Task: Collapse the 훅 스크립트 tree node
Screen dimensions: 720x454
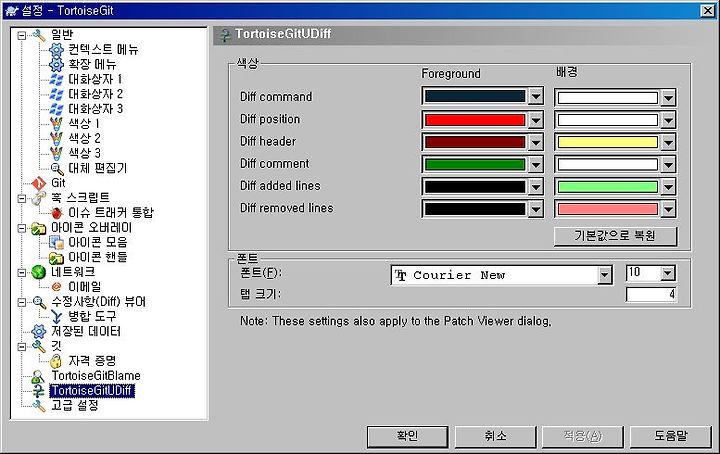Action: tap(22, 198)
